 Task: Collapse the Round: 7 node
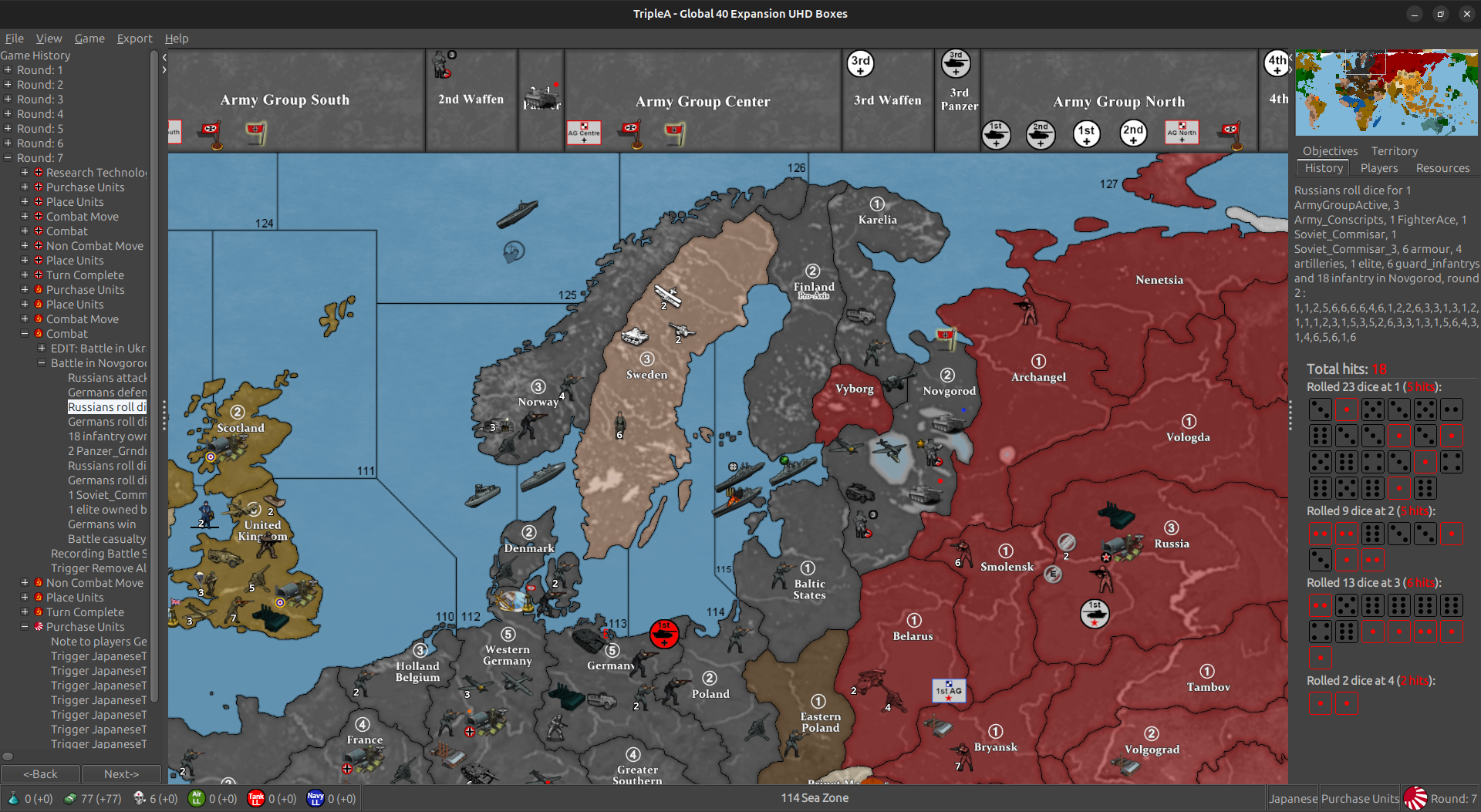(x=8, y=157)
